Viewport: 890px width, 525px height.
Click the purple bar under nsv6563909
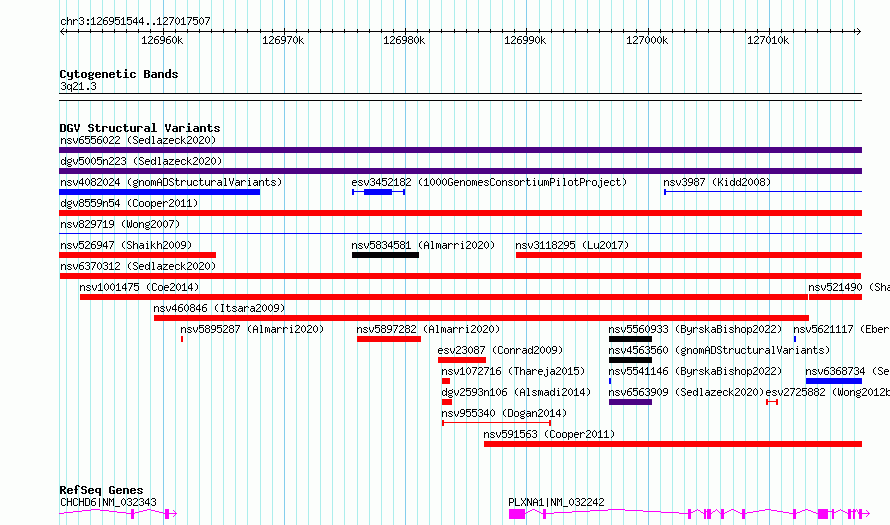click(630, 402)
